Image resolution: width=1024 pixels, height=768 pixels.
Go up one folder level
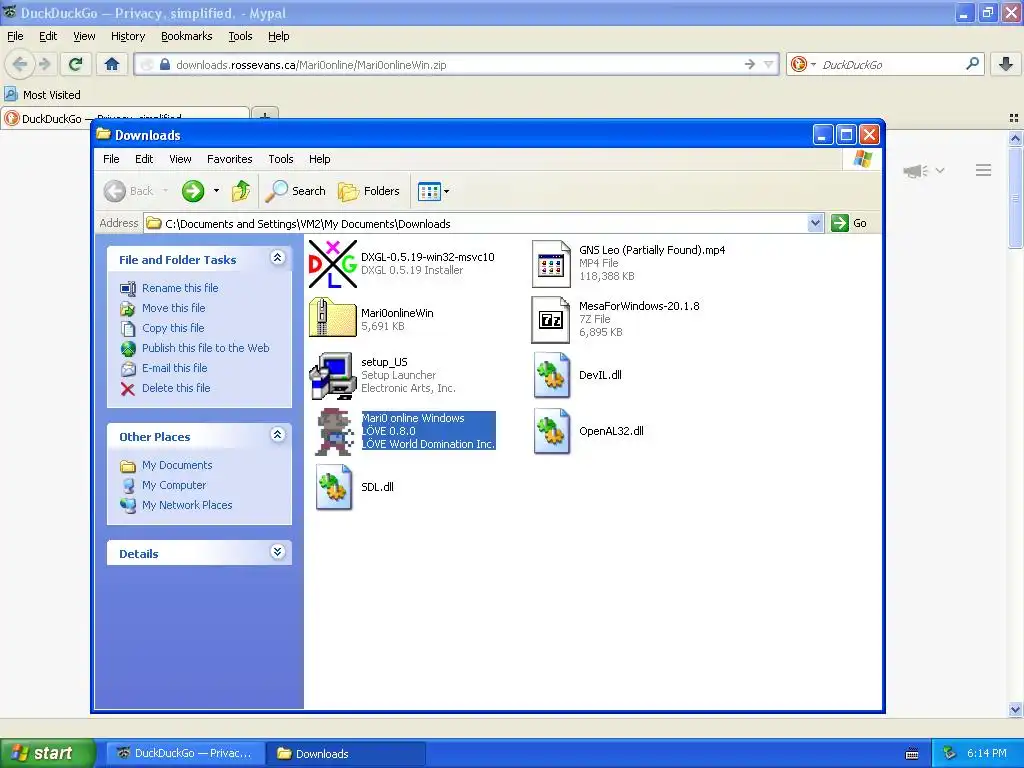tap(241, 191)
